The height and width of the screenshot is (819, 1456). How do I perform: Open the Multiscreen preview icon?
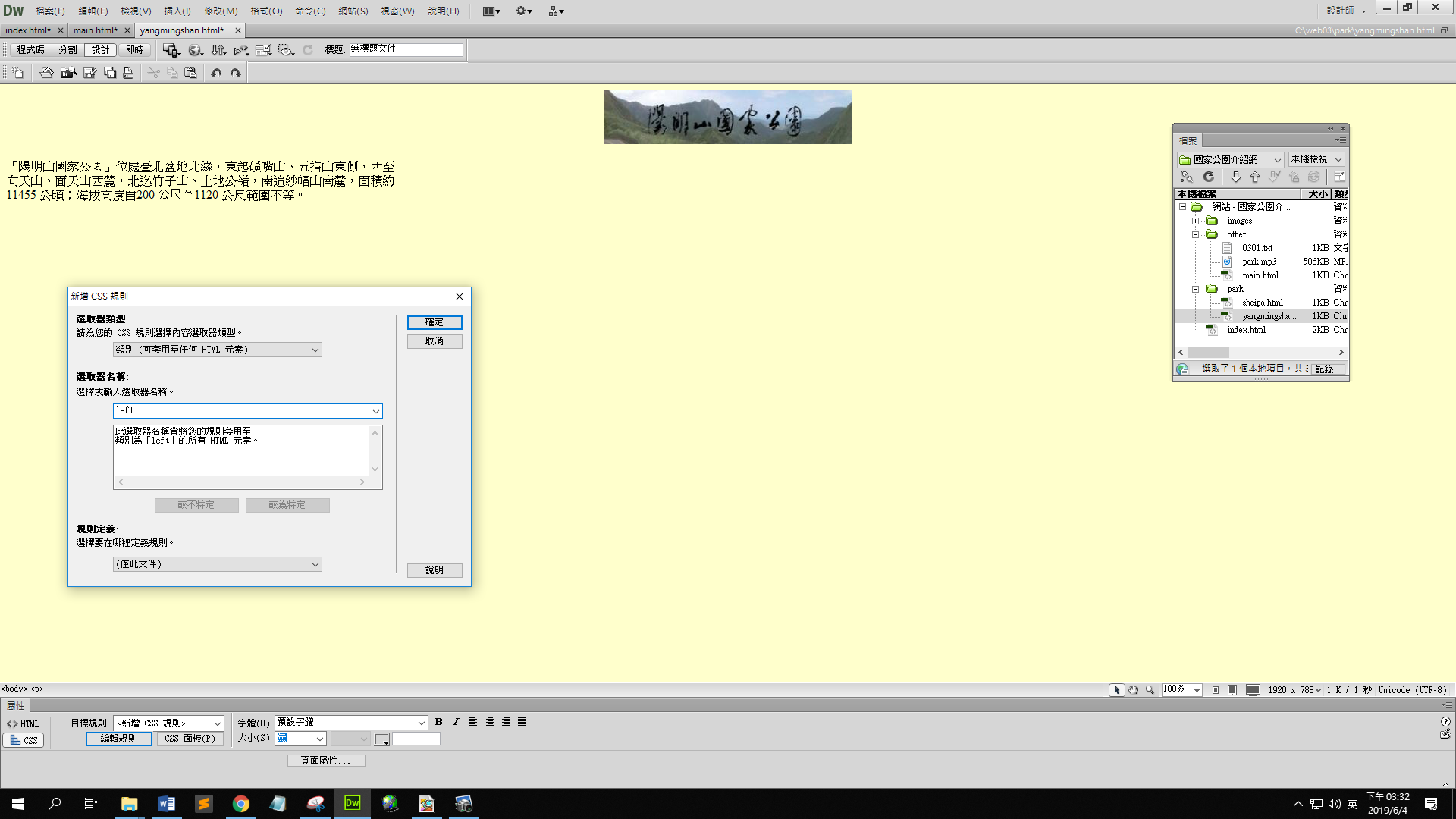click(x=171, y=50)
